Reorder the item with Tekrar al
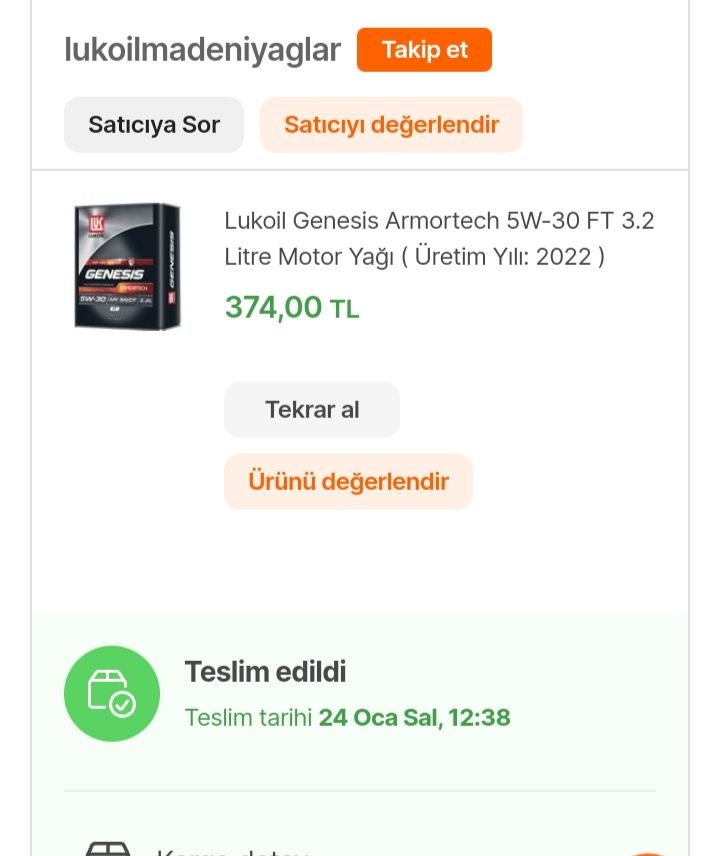Viewport: 720px width, 856px height. click(312, 409)
